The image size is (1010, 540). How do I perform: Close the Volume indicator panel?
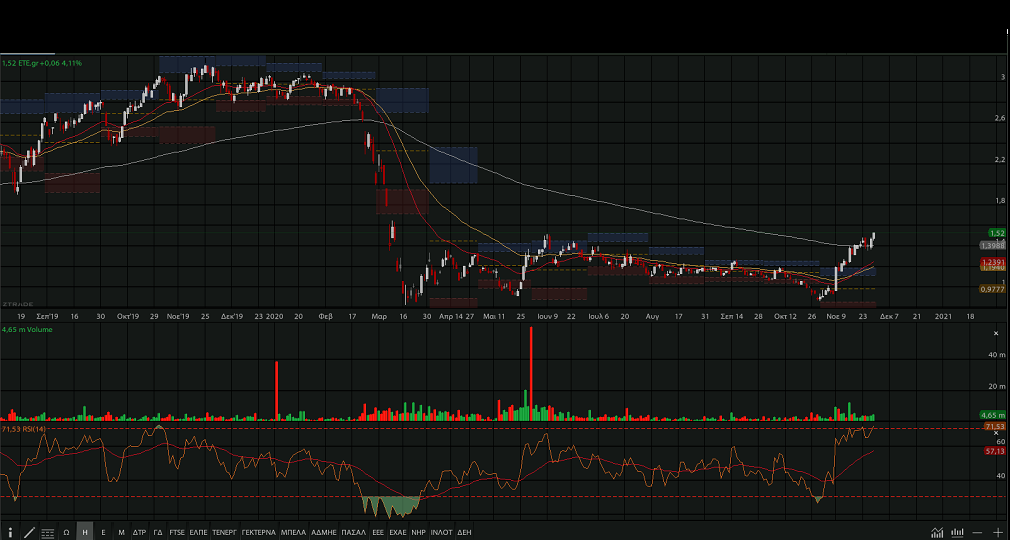(x=996, y=332)
